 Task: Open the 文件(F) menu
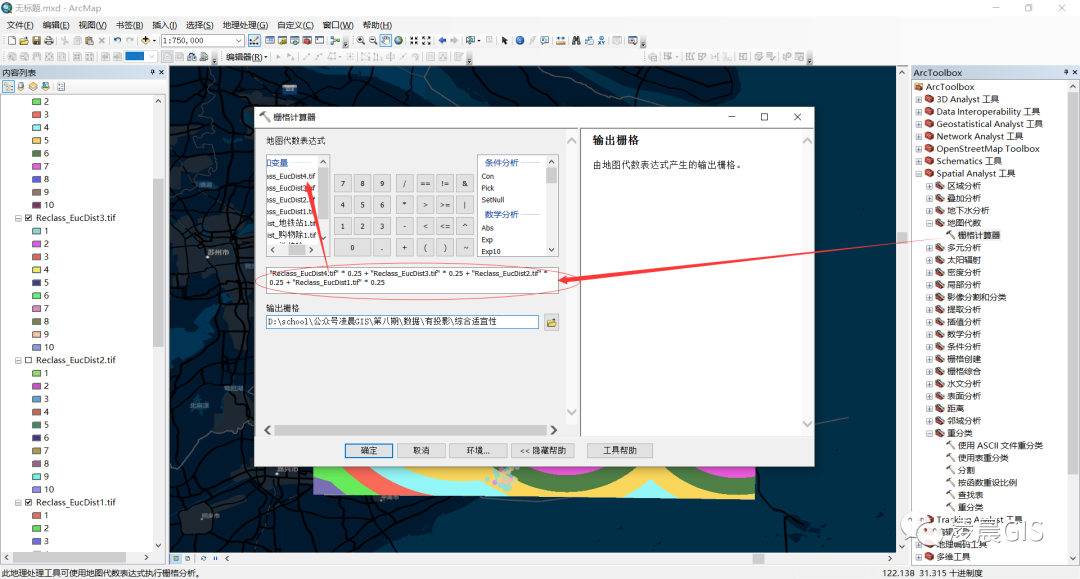[20, 25]
